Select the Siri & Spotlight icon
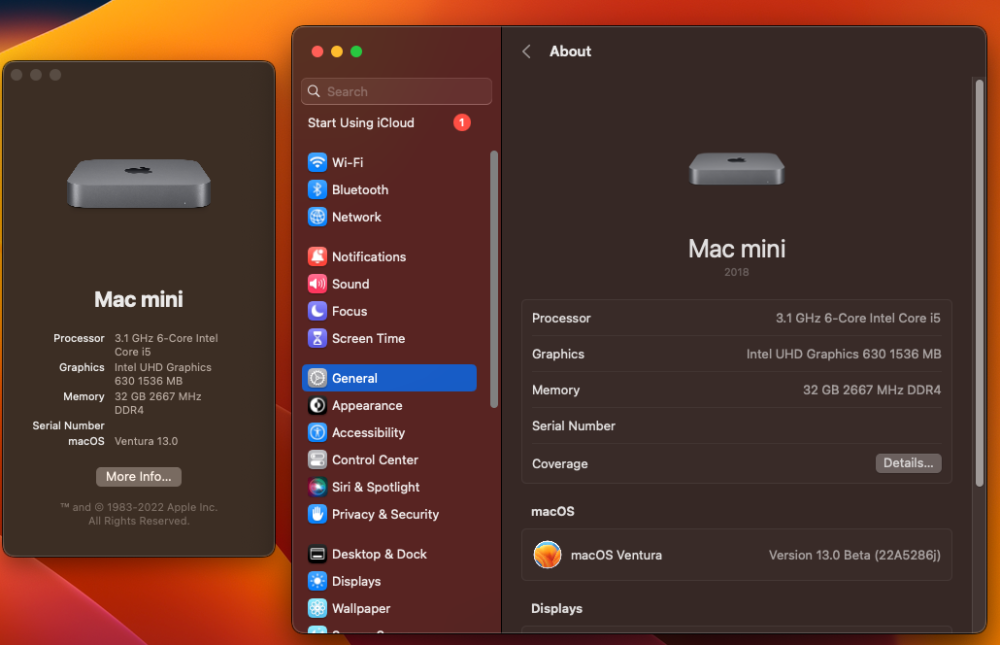This screenshot has width=1000, height=645. pyautogui.click(x=317, y=487)
